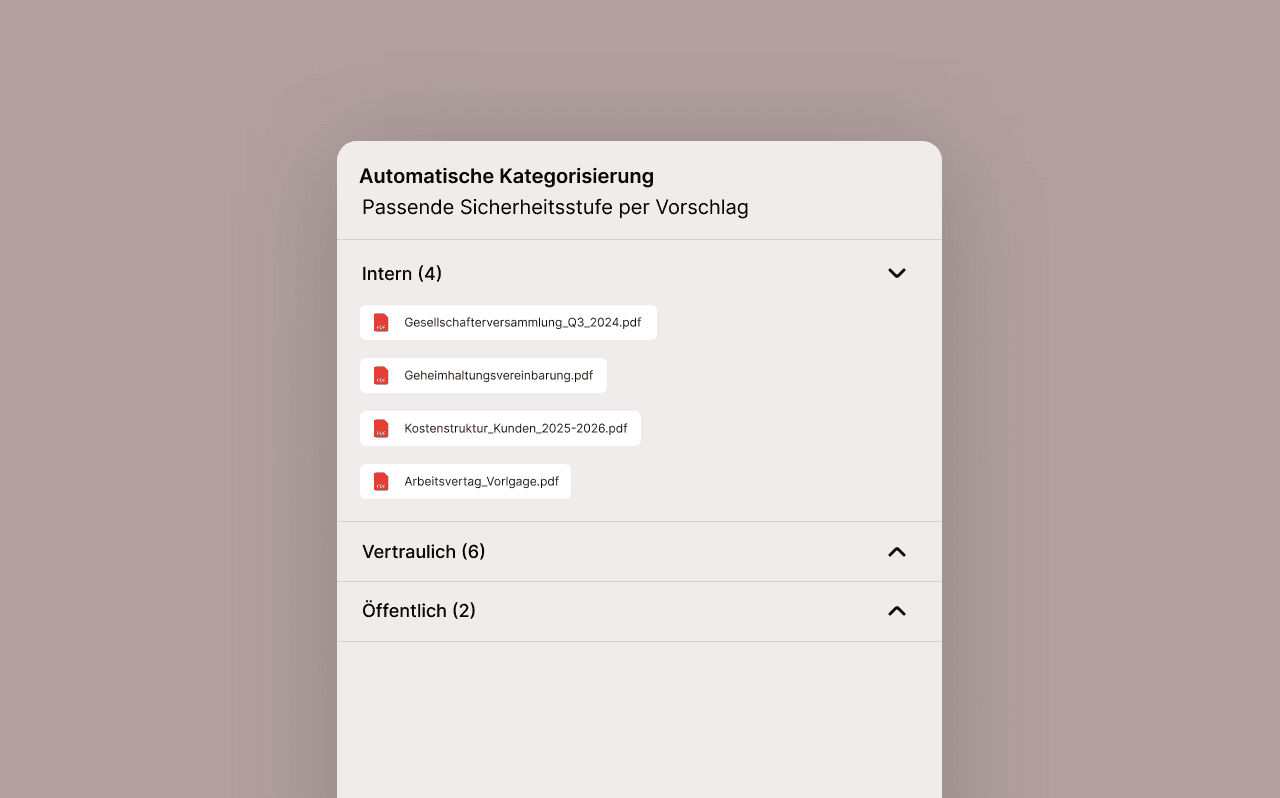
Task: Open Gesellschafterversammlung_Q3_2024.pdf
Action: point(508,322)
